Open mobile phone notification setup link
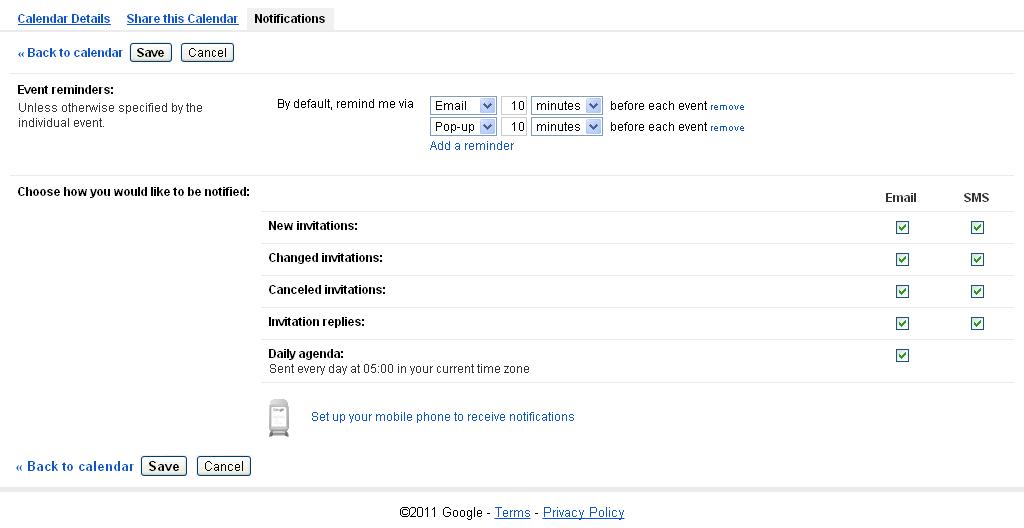The width and height of the screenshot is (1024, 528). pyautogui.click(x=443, y=417)
